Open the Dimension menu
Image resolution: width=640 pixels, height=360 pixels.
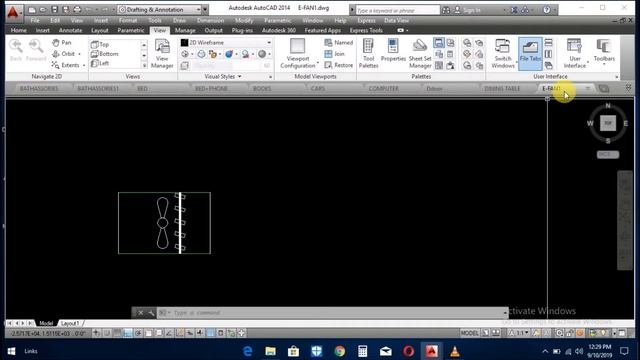pos(210,20)
